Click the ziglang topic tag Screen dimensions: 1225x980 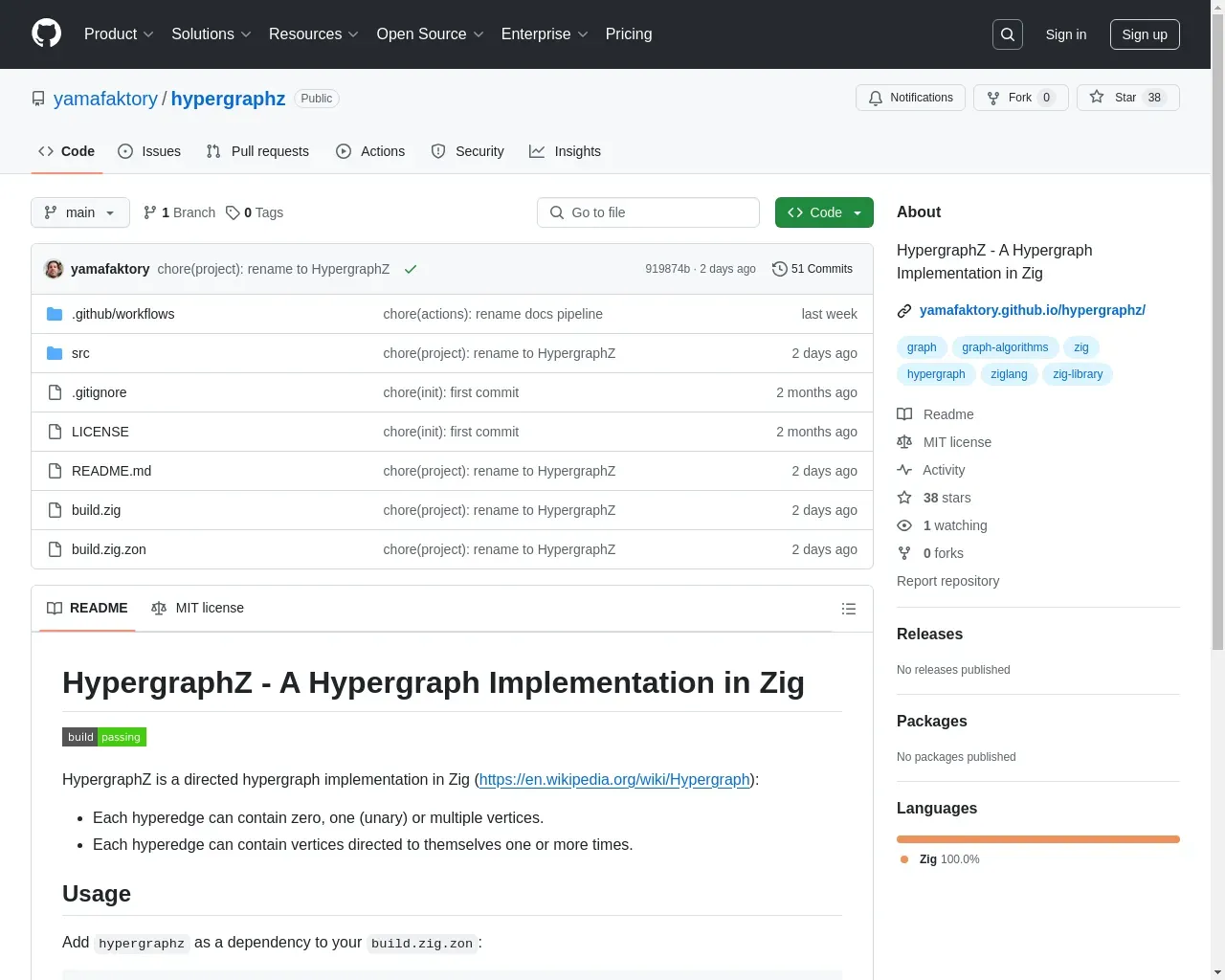point(1009,374)
